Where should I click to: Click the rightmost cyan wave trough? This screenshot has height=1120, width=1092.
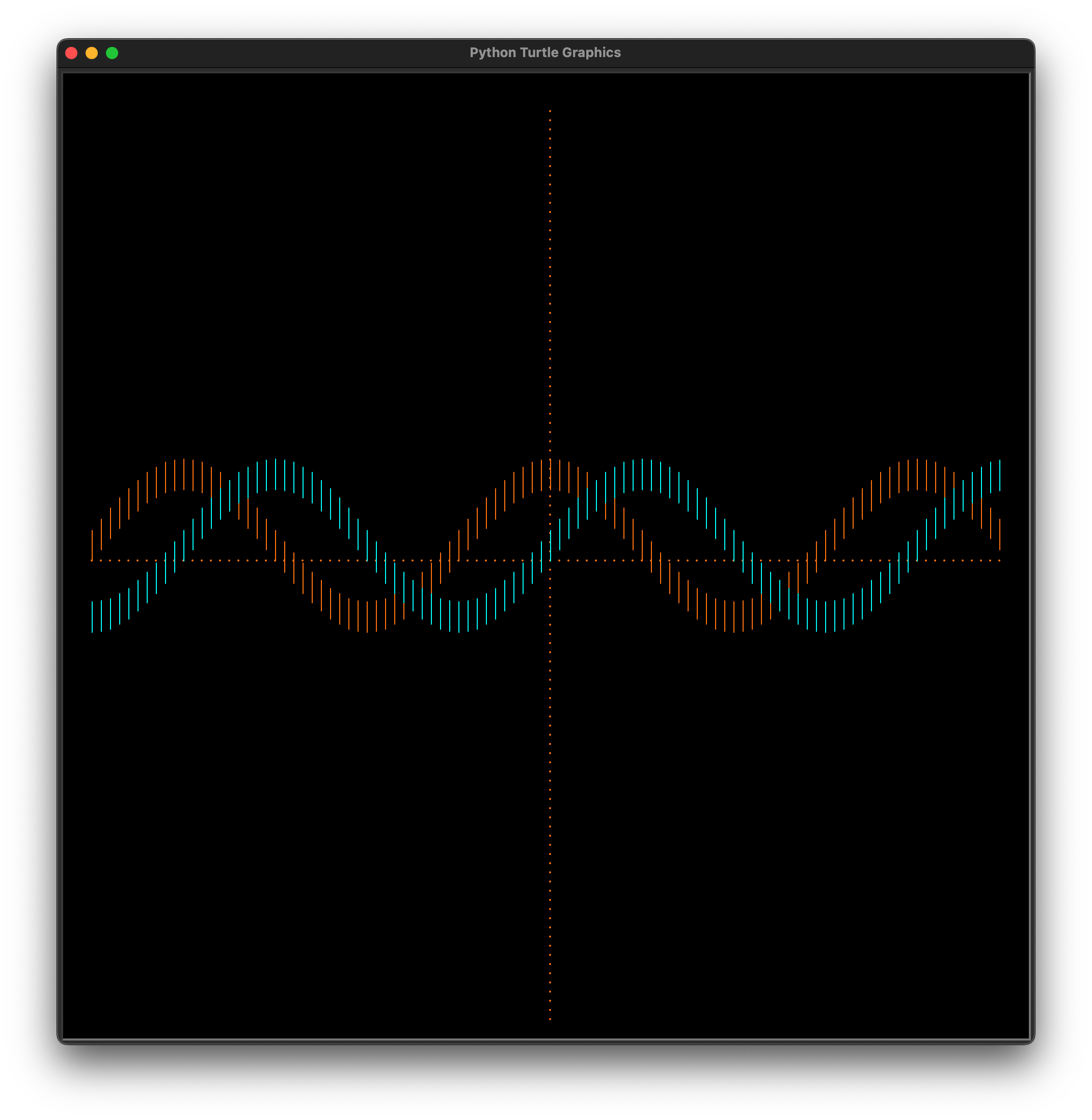pyautogui.click(x=825, y=617)
